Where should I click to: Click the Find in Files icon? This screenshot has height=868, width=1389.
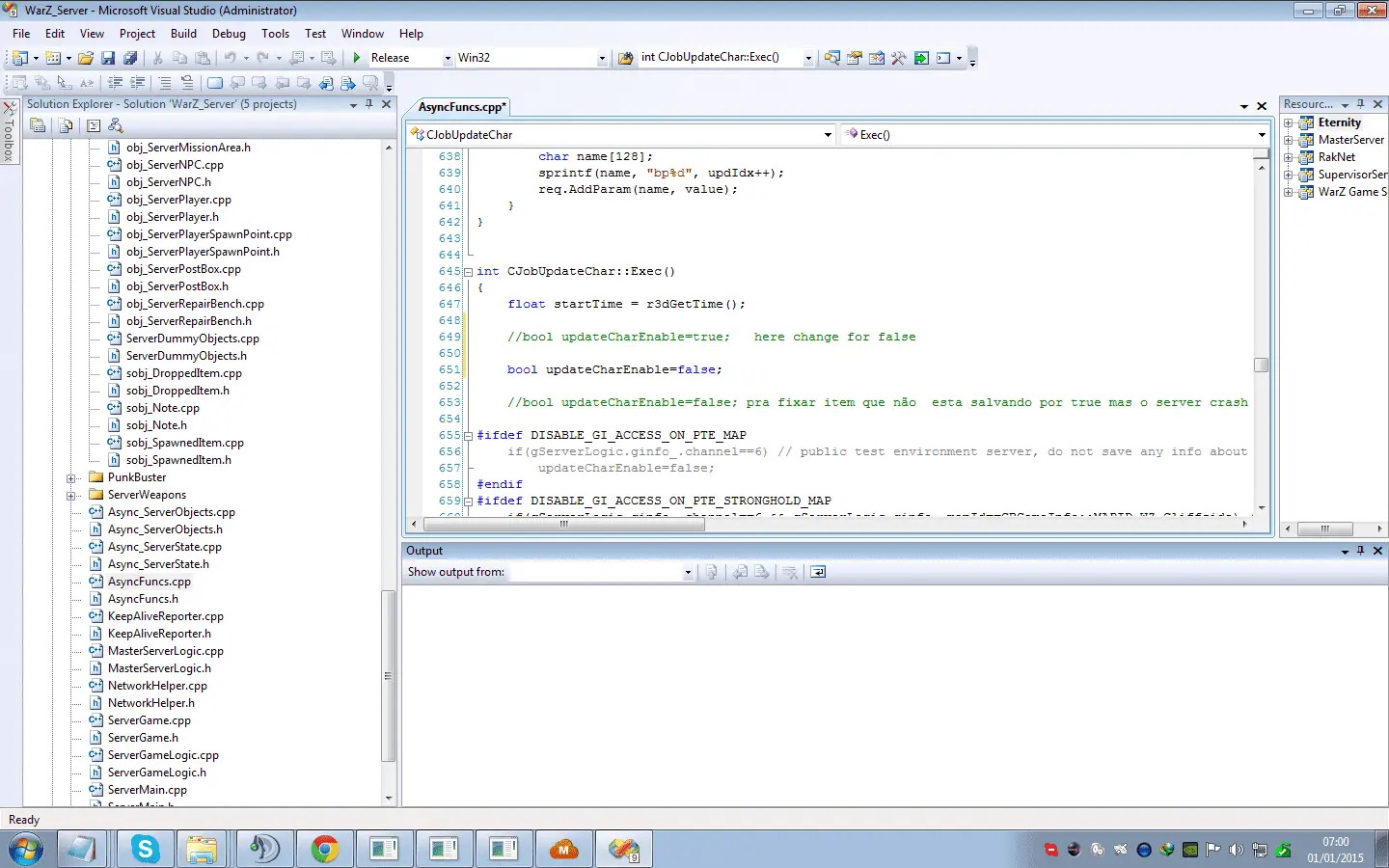[625, 58]
